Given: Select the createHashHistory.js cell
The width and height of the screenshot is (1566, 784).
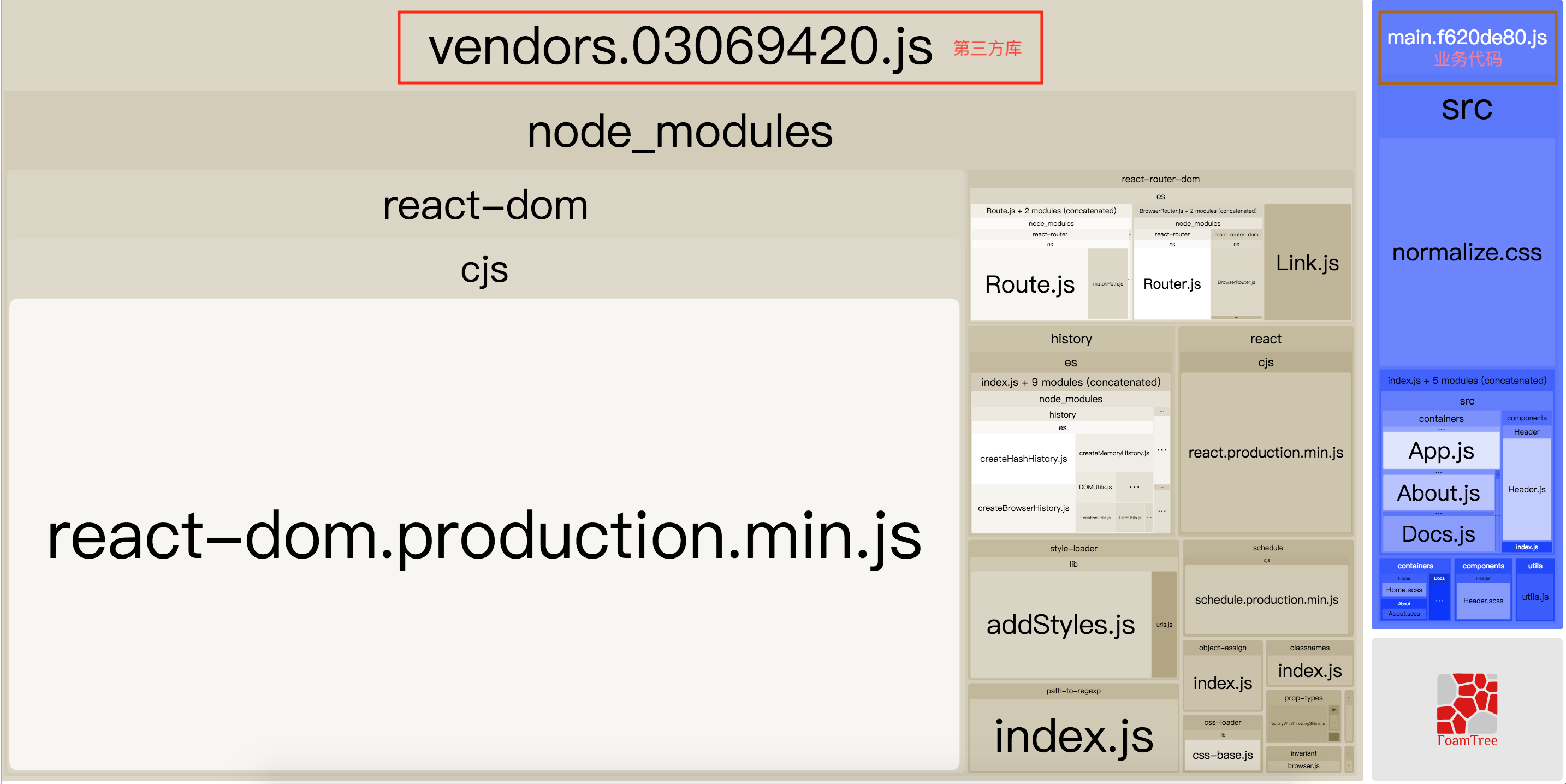Looking at the screenshot, I should pos(1023,459).
